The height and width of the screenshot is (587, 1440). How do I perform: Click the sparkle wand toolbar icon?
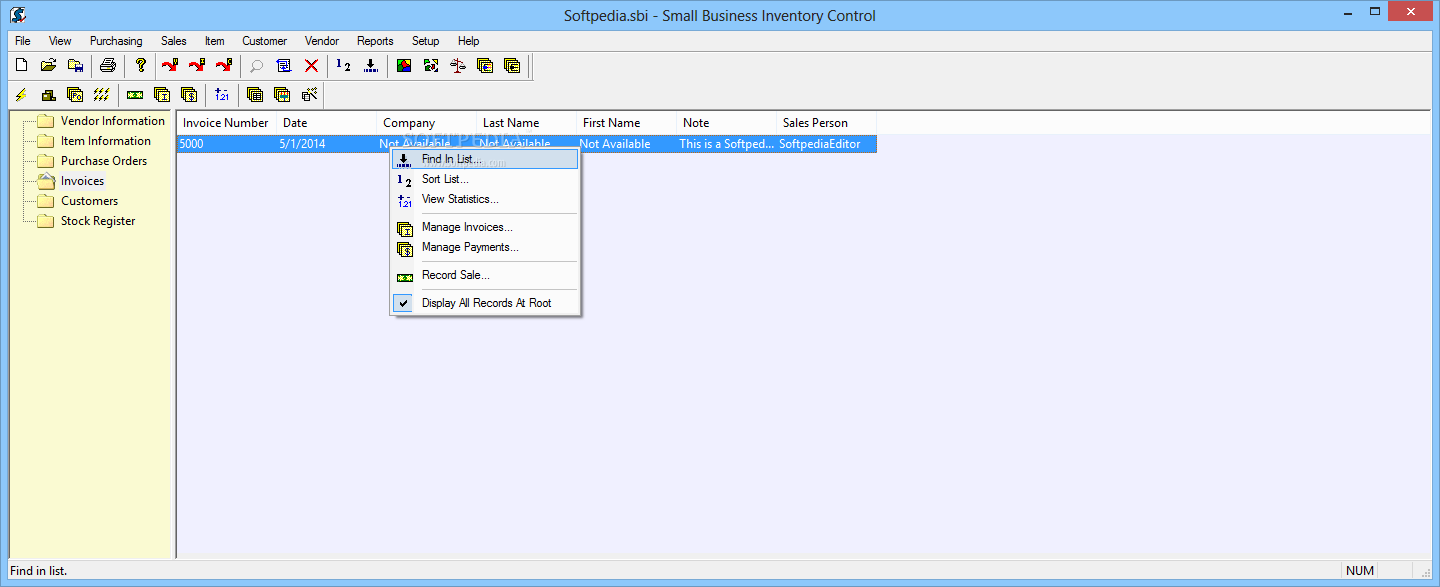point(309,95)
